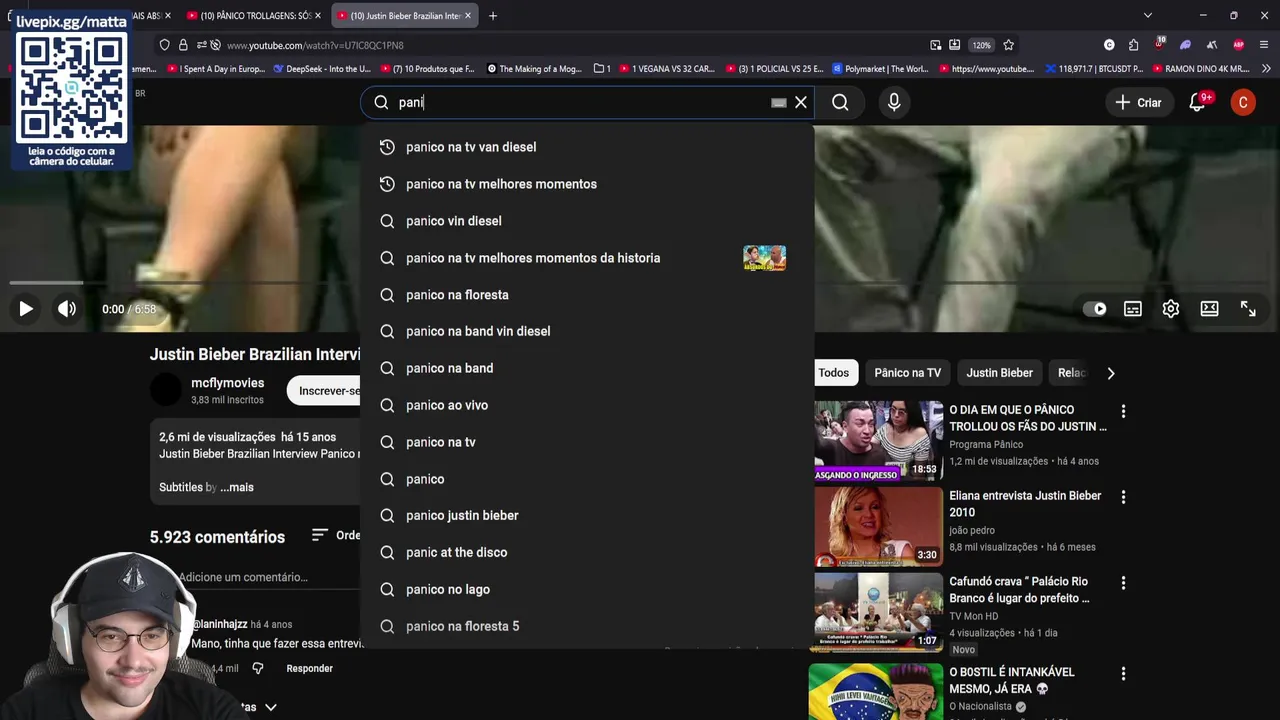The width and height of the screenshot is (1280, 720).
Task: Open options for 'O BOSTIL É INTANKÁVEL' video
Action: coord(1123,674)
